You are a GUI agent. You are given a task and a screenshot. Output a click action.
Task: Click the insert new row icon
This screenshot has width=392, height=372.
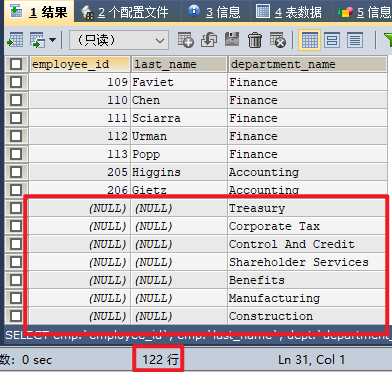point(185,40)
